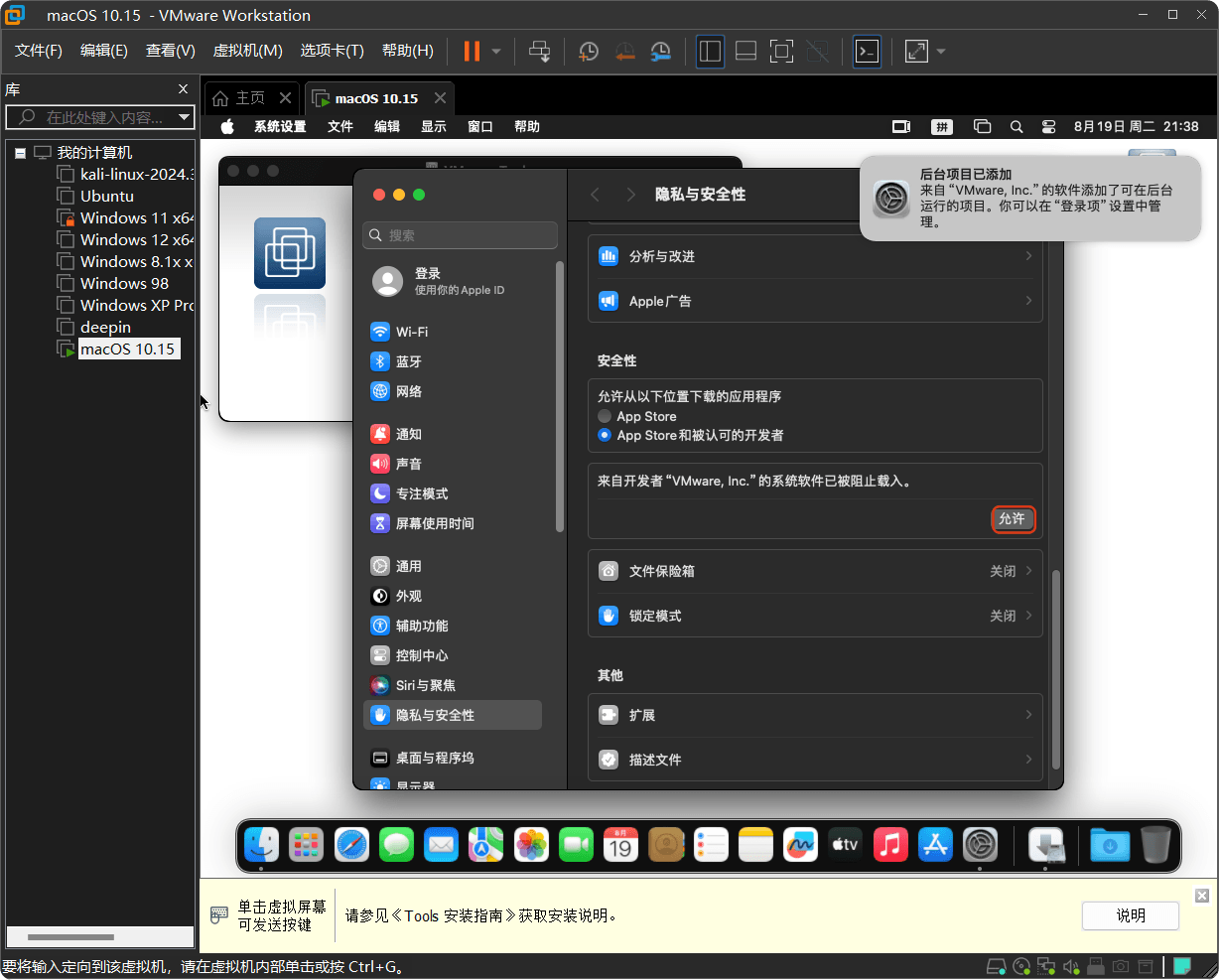This screenshot has height=980, width=1219.
Task: Toggle the library panel visibility in VMware
Action: click(x=710, y=51)
